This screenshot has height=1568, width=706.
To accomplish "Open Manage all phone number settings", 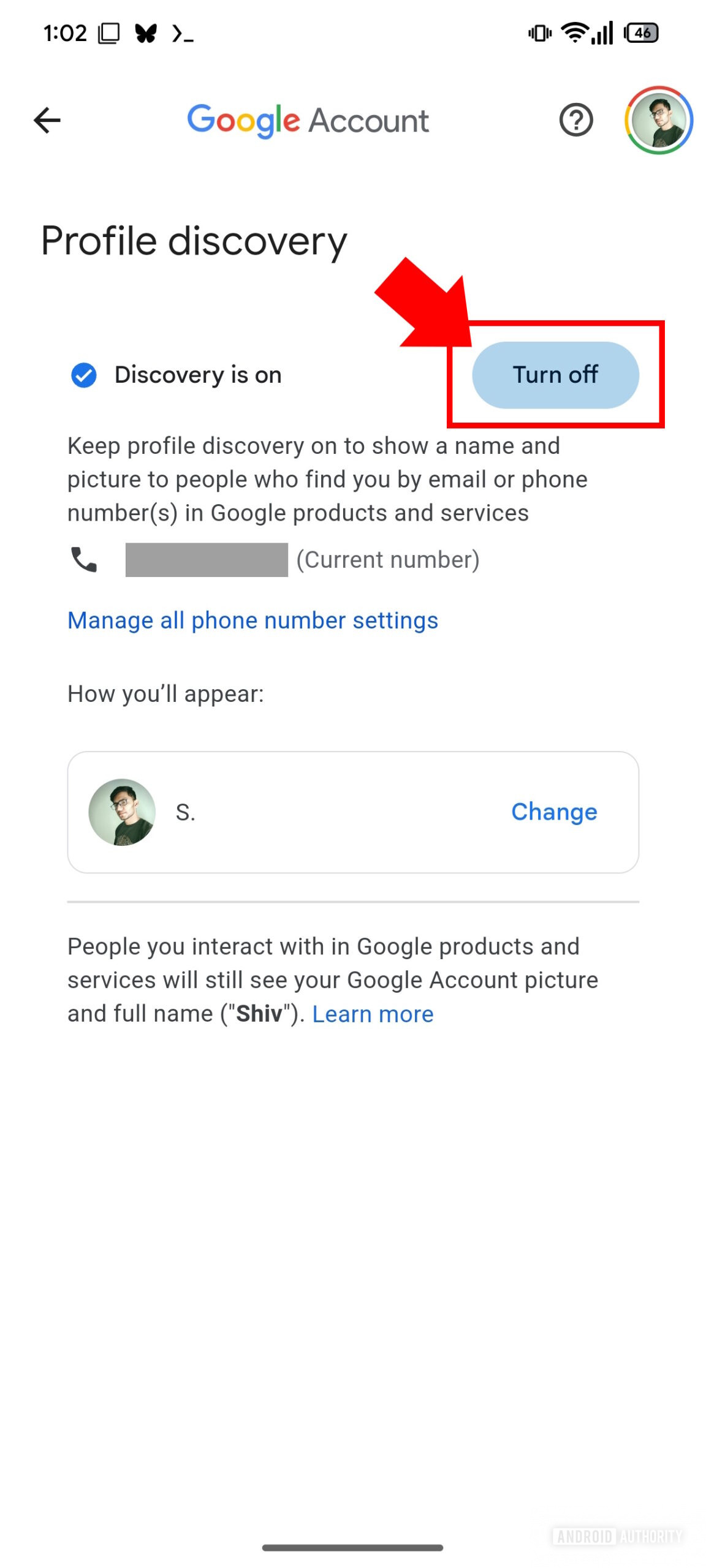I will point(252,620).
